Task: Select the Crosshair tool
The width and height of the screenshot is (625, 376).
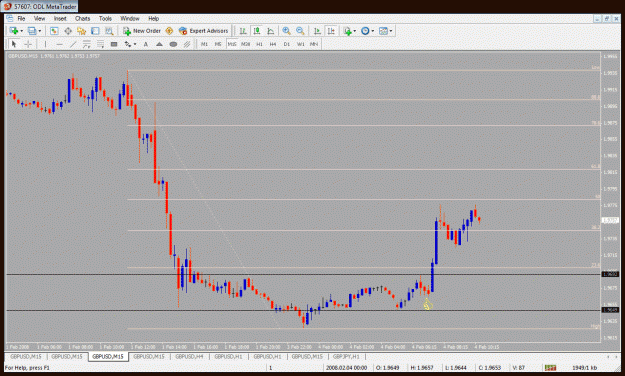Action: click(x=28, y=44)
